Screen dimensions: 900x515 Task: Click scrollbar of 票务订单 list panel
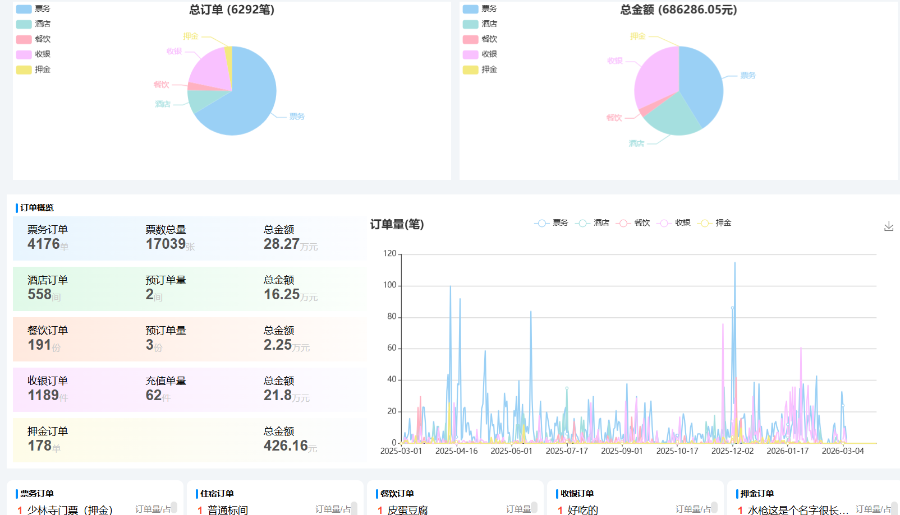tap(174, 508)
